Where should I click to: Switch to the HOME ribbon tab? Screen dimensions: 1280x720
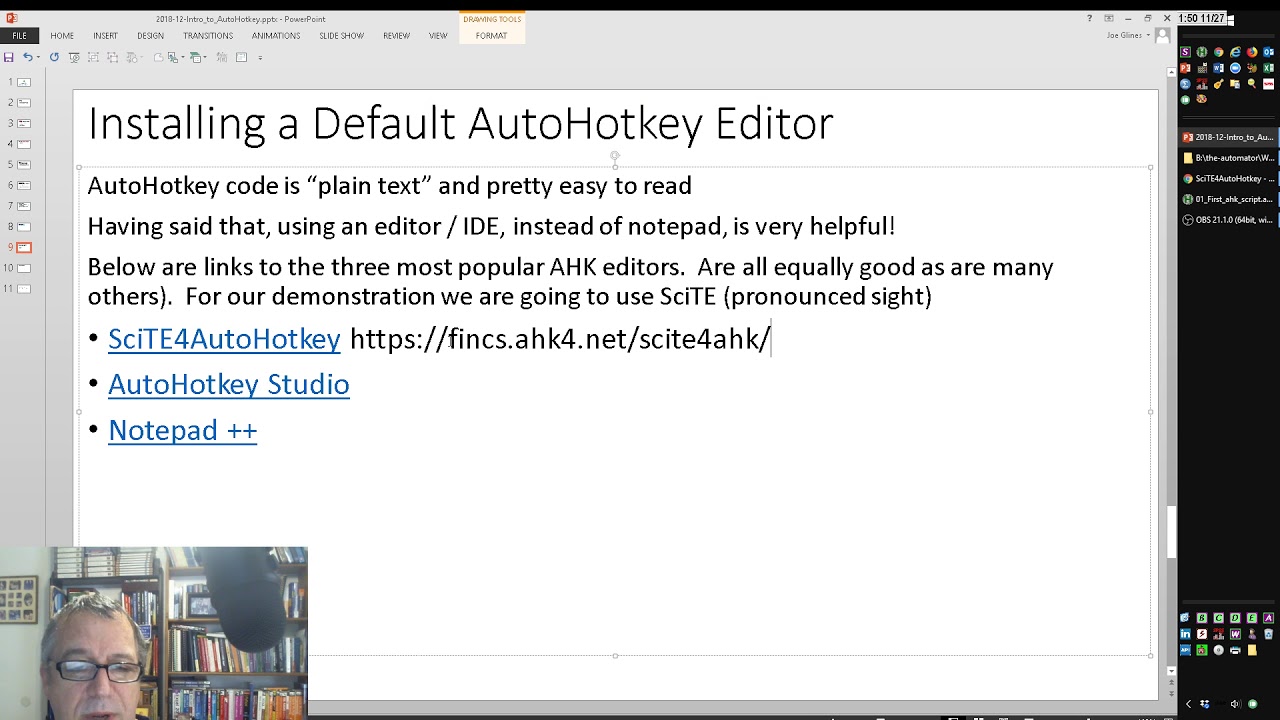coord(62,35)
